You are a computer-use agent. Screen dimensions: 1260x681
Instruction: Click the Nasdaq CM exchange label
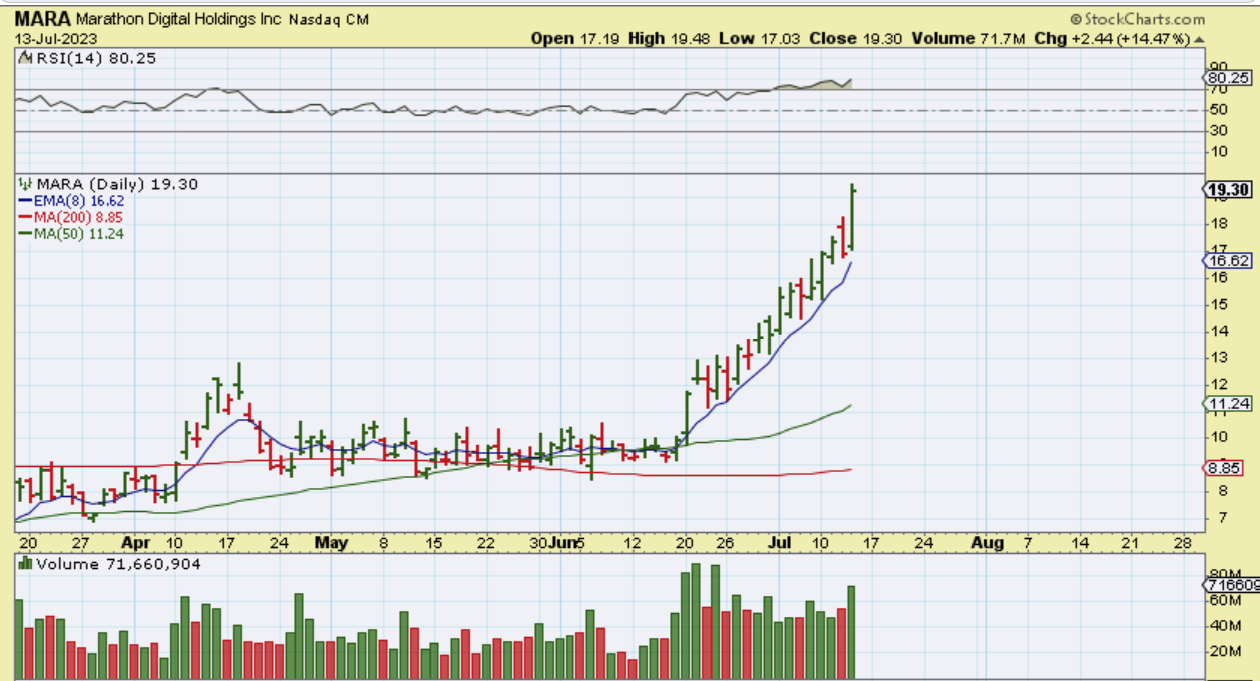click(x=329, y=19)
